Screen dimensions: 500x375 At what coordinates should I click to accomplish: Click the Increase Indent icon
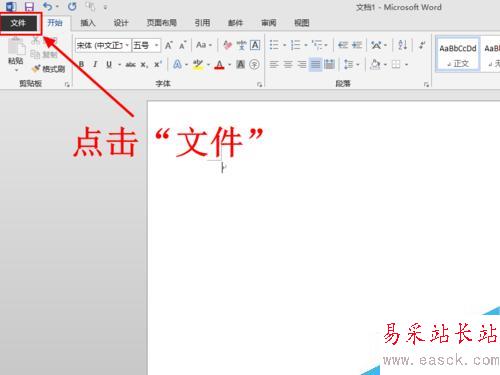(357, 45)
